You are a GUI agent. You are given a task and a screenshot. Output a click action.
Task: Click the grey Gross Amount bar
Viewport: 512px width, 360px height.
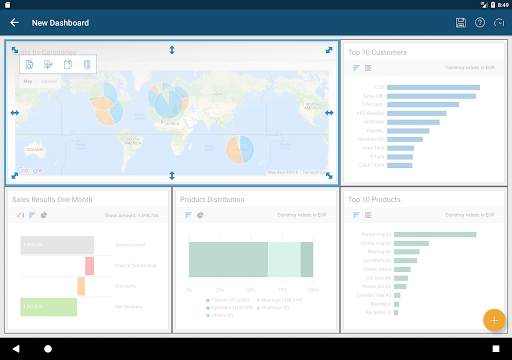pyautogui.click(x=57, y=245)
